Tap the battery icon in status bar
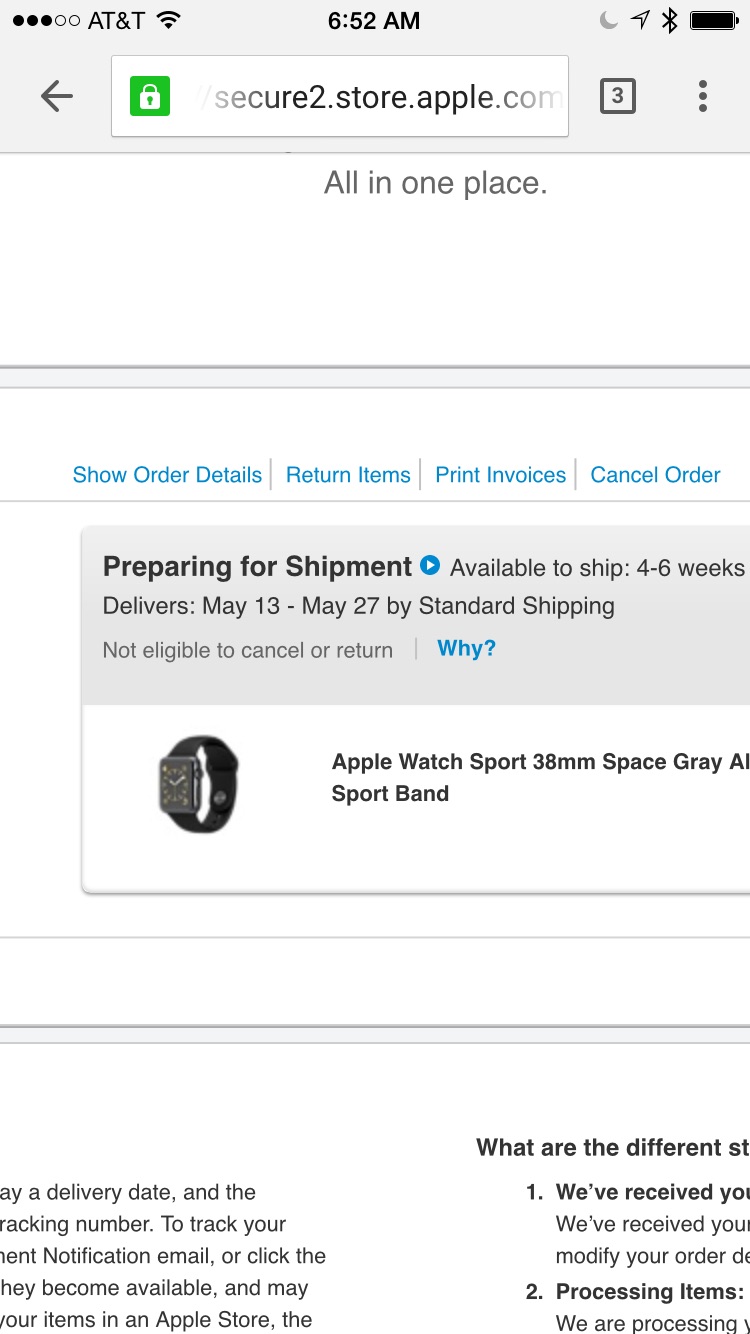750x1334 pixels. 714,20
